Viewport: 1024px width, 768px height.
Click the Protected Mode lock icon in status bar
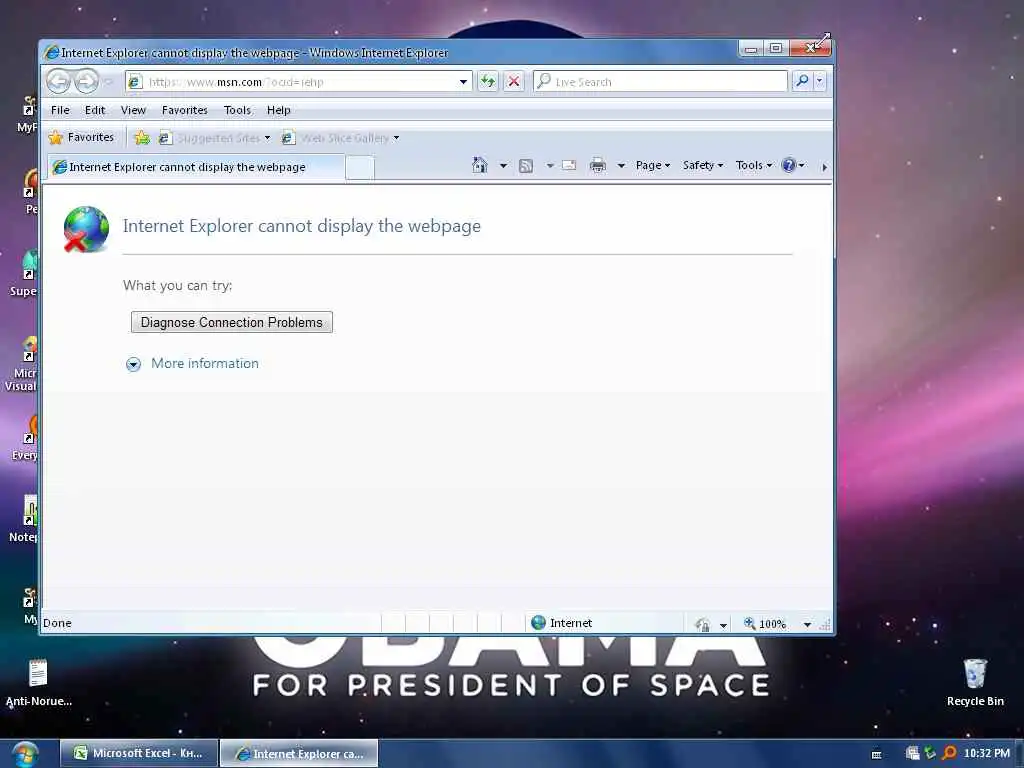click(703, 624)
